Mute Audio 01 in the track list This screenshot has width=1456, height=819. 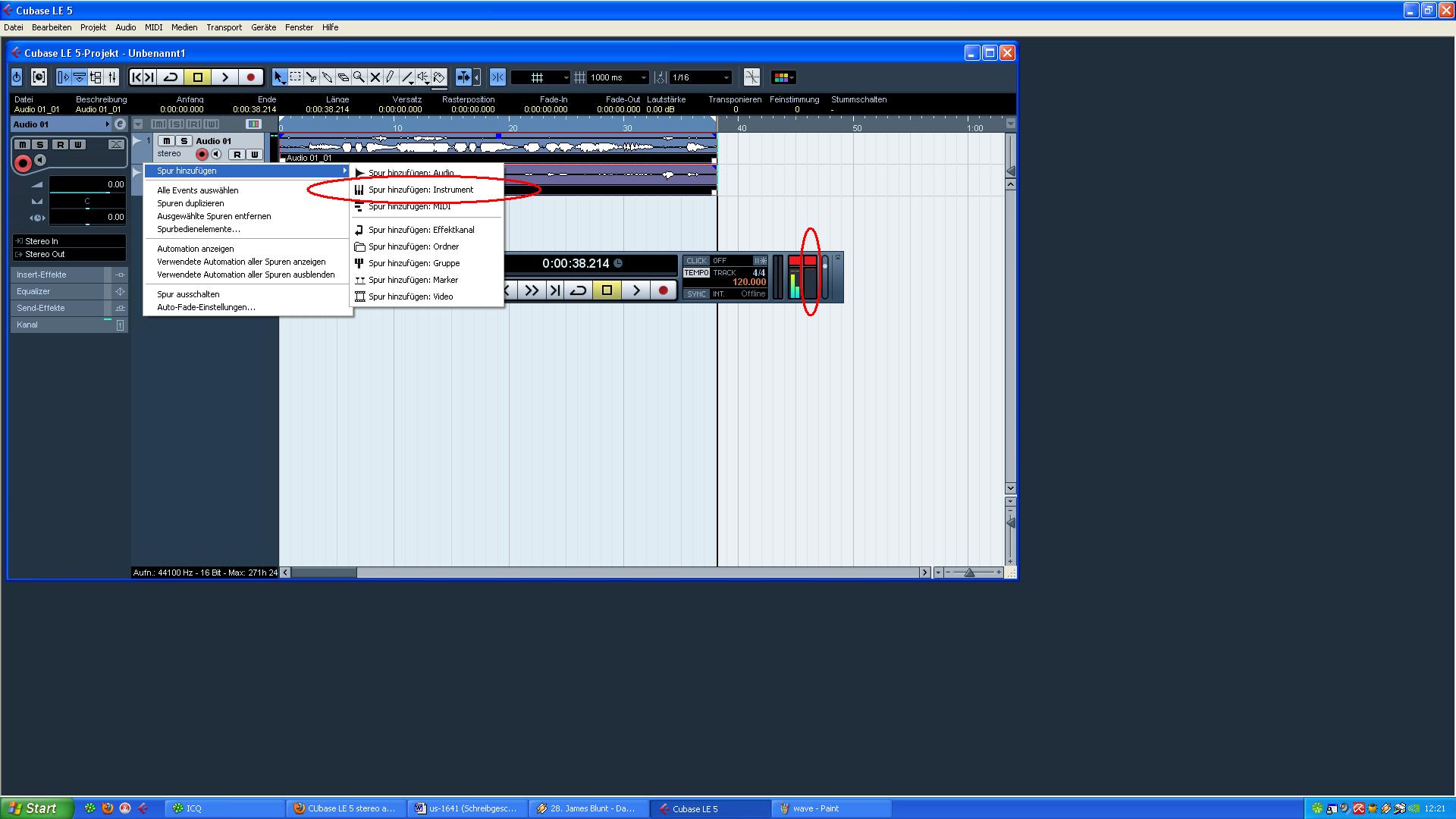166,141
